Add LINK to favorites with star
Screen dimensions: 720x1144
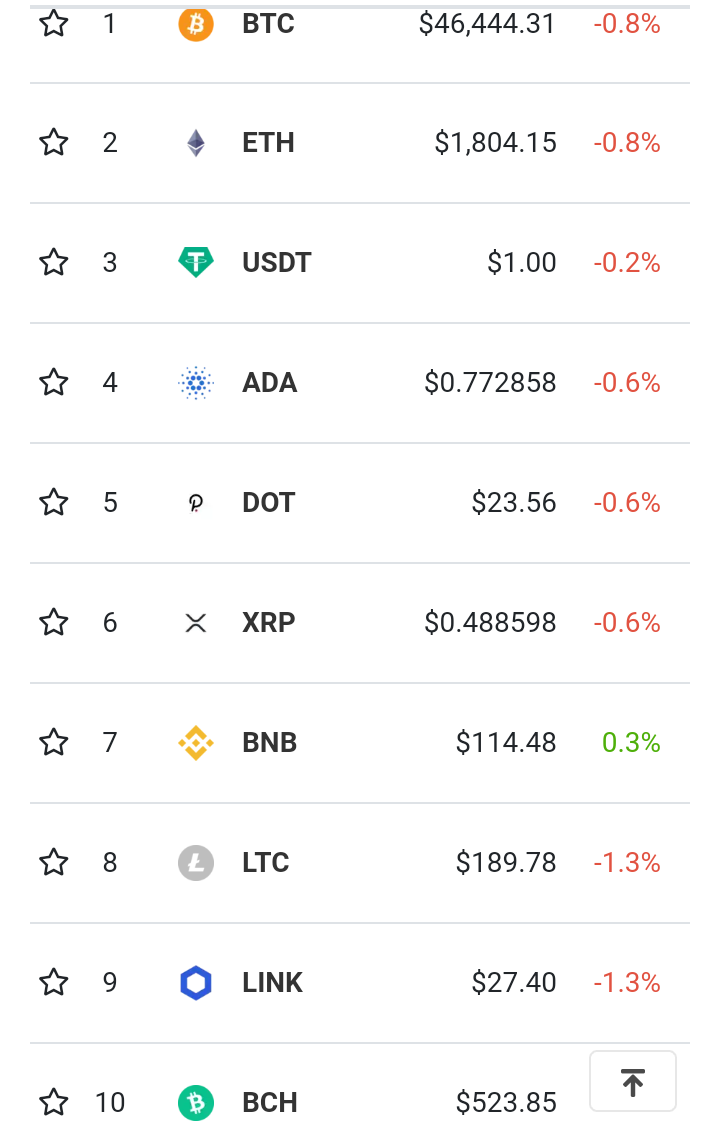click(x=53, y=982)
